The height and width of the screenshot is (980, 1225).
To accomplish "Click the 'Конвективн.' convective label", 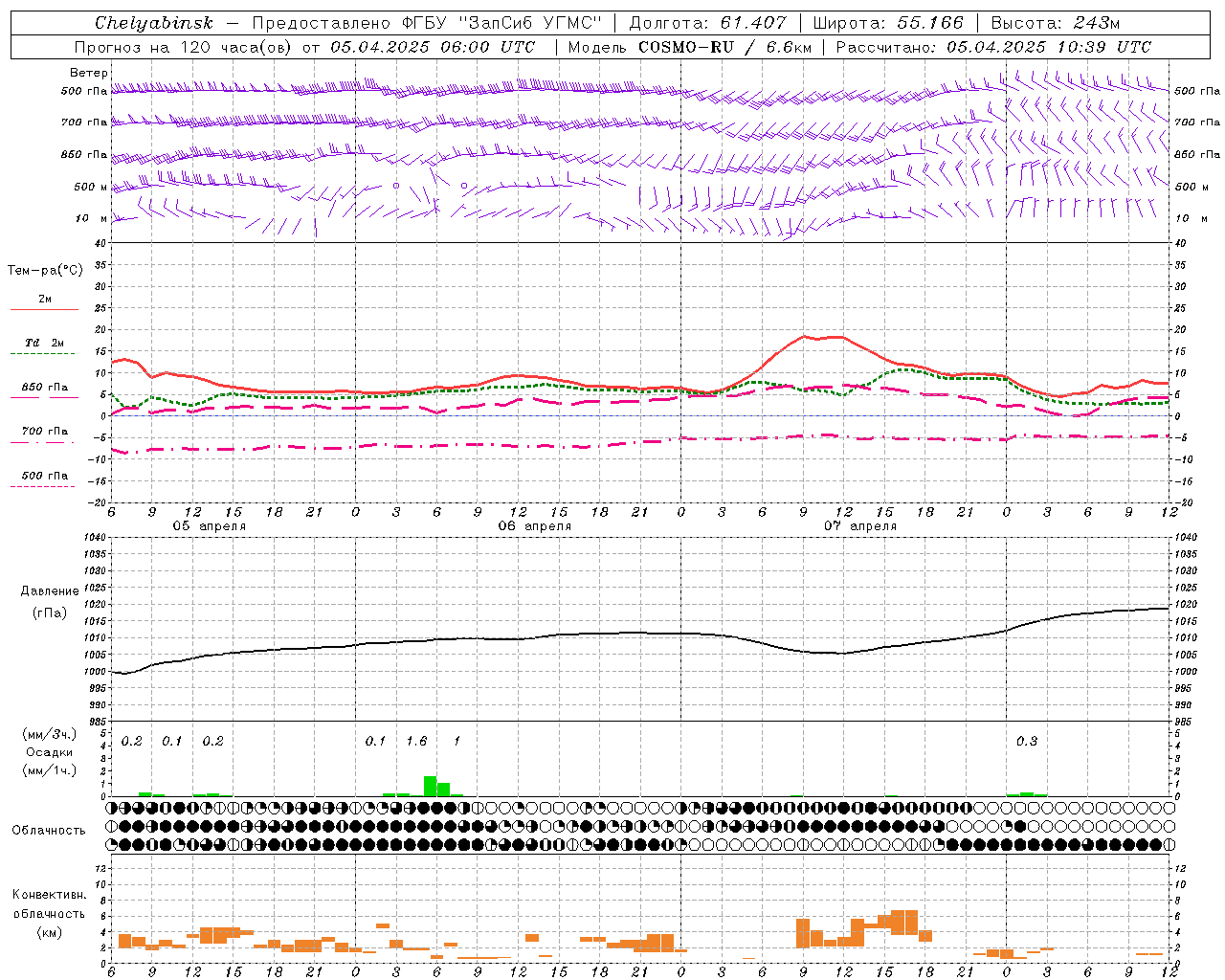I will [50, 895].
